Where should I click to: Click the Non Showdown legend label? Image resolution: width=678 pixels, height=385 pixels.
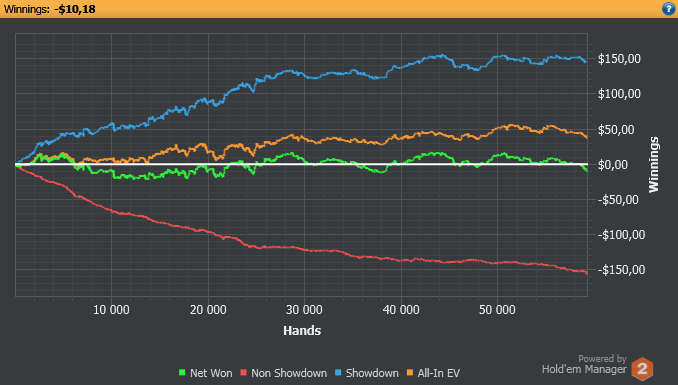coord(289,373)
